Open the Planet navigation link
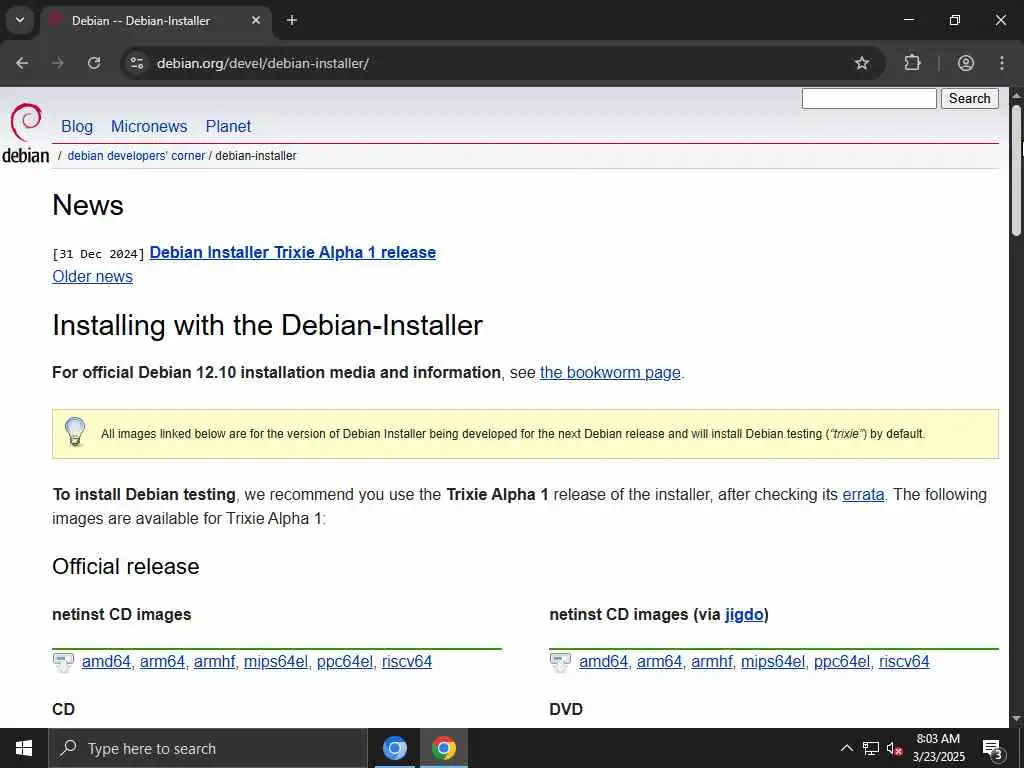The image size is (1024, 768). click(228, 127)
